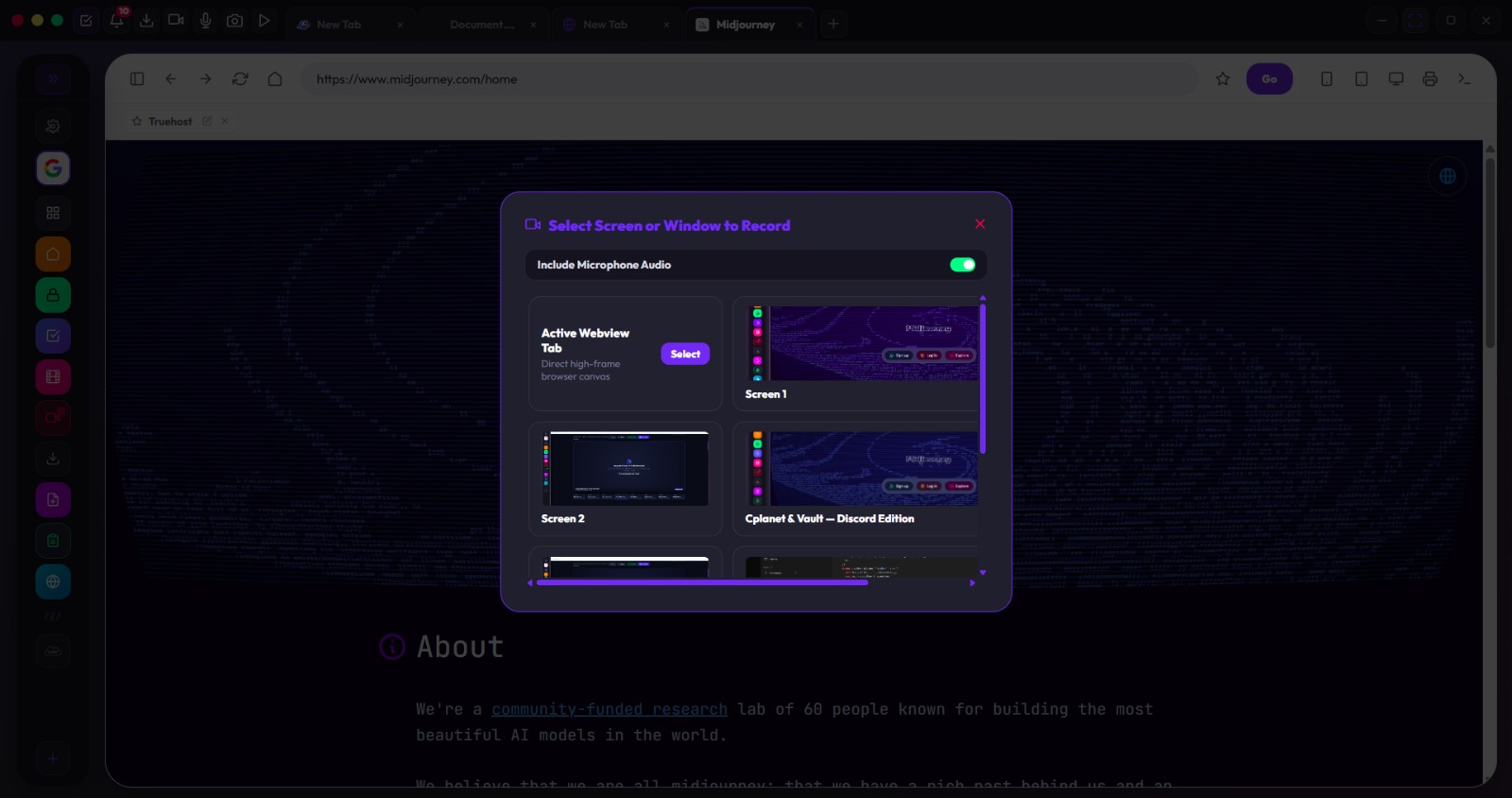This screenshot has height=798, width=1512.
Task: Click the screenshot camera icon in title bar
Action: (x=234, y=21)
